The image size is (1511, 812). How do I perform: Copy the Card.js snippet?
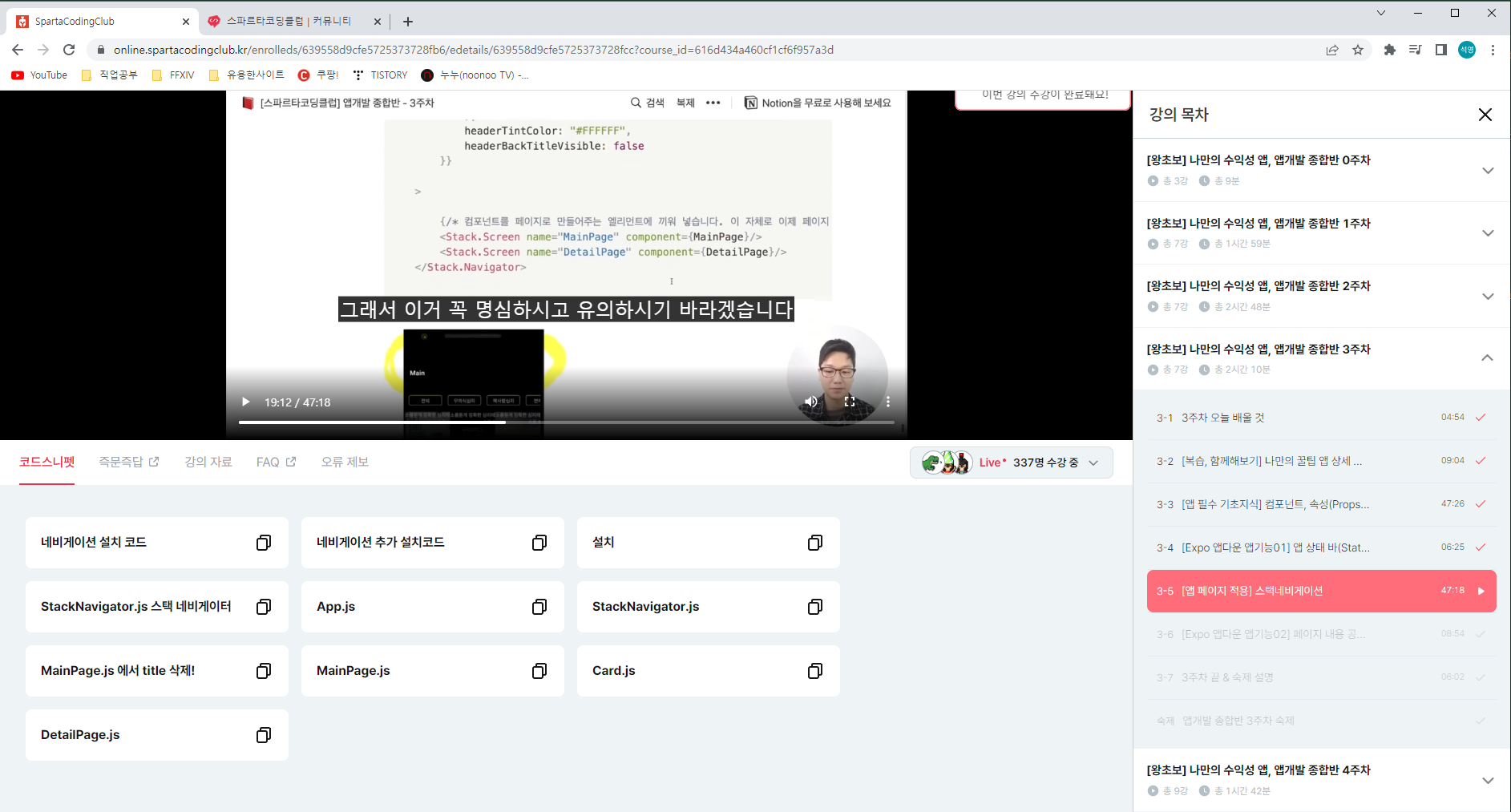[815, 671]
